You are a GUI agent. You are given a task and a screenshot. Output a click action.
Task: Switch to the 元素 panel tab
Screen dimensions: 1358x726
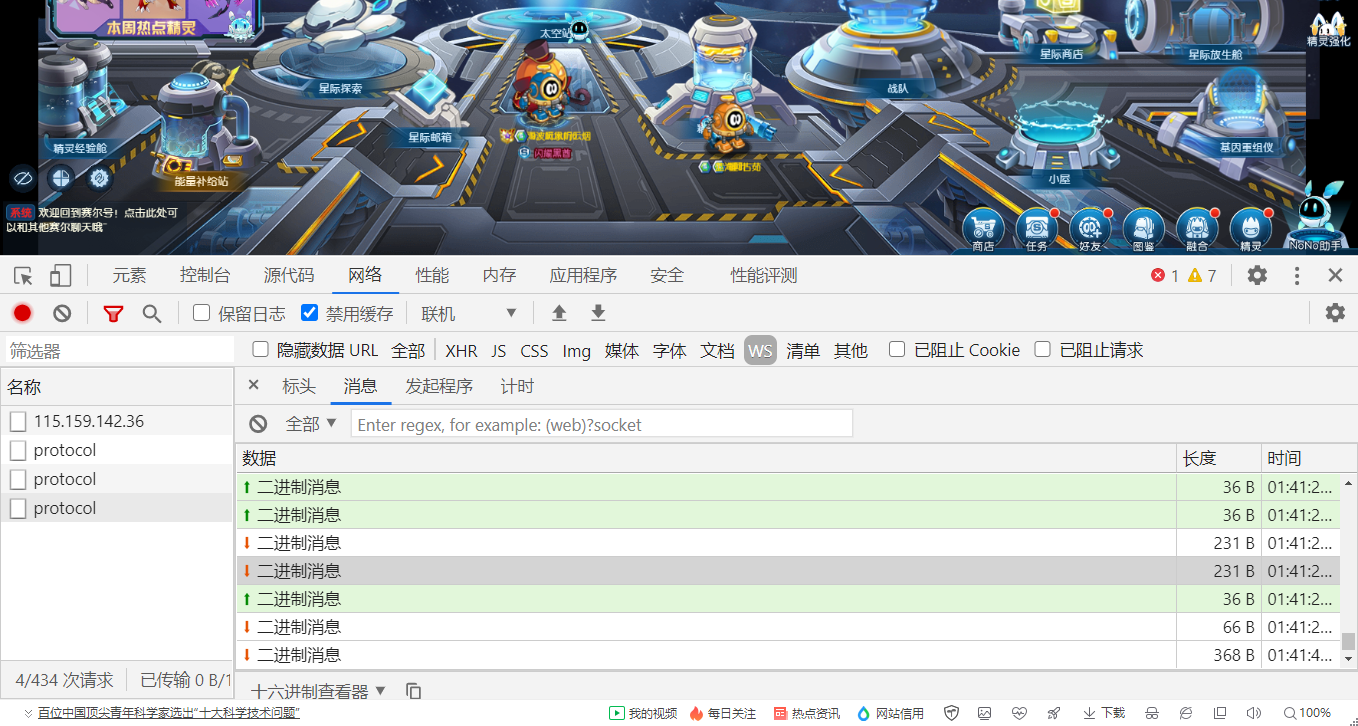coord(129,275)
